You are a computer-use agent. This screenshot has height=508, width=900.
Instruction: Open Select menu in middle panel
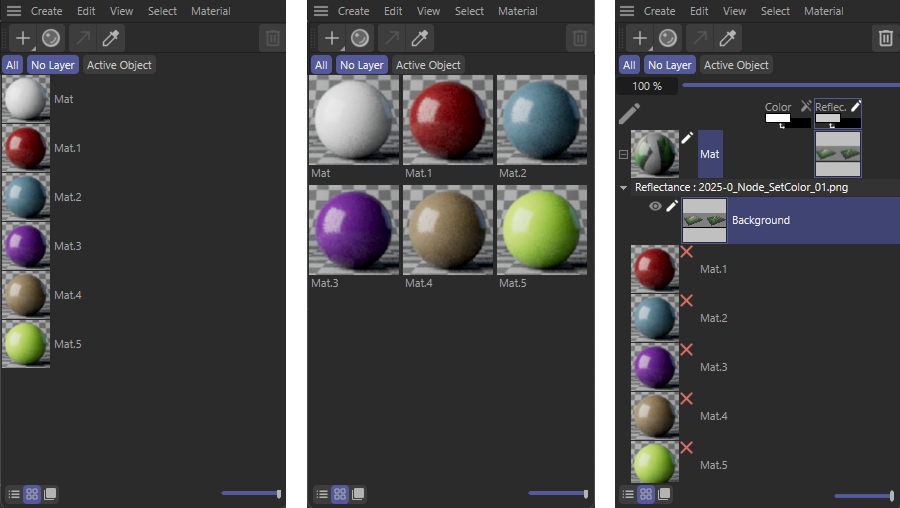point(470,11)
